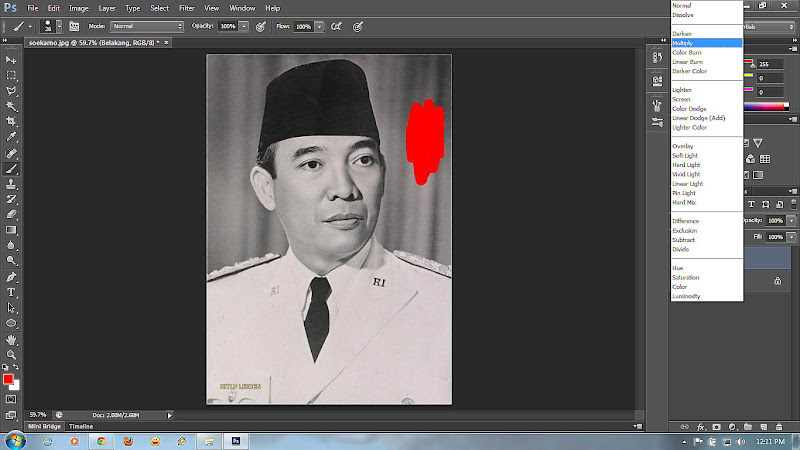Reset default foreground and background colors

(x=5, y=367)
